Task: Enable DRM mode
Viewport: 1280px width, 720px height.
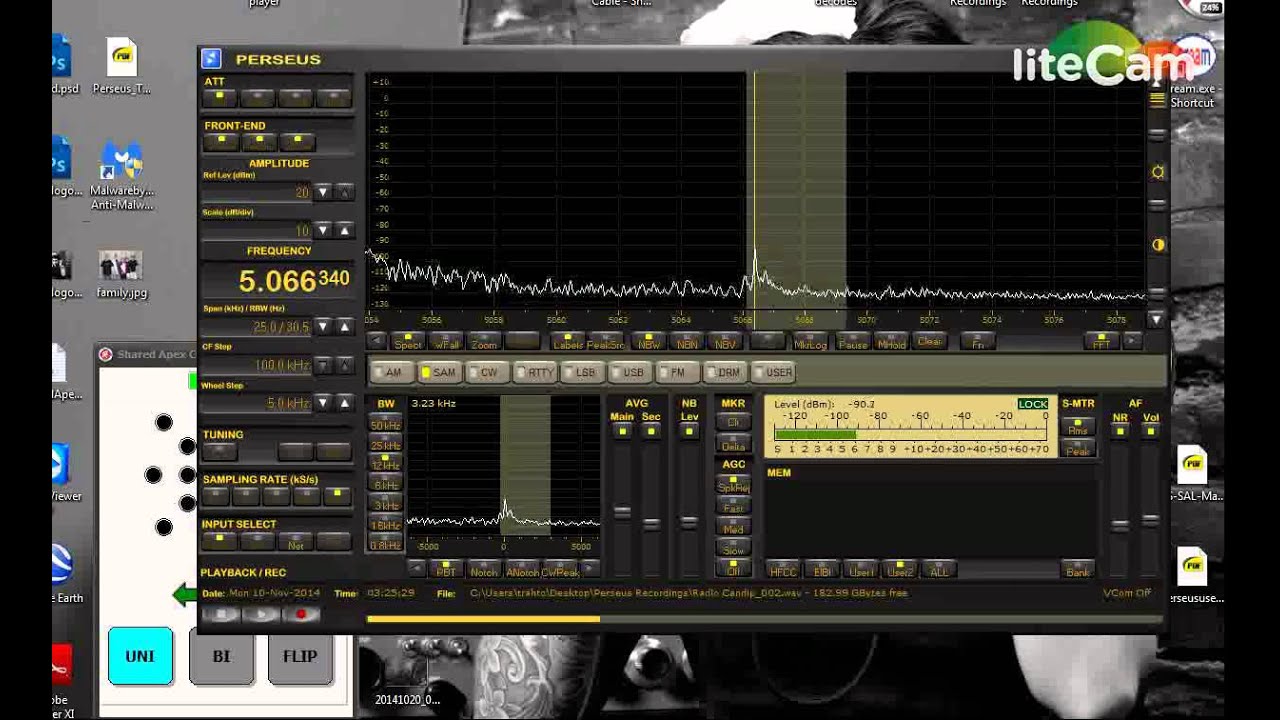Action: pyautogui.click(x=724, y=372)
